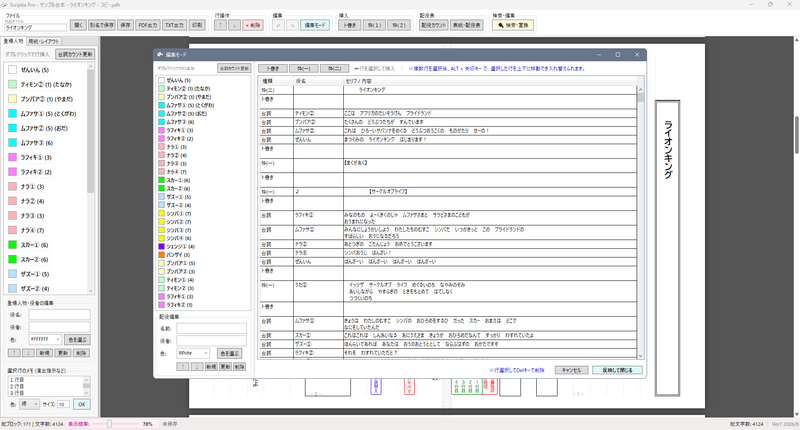Click the title field containing ライオンキング
Screen dimensions: 800x430
pyautogui.click(x=36, y=28)
